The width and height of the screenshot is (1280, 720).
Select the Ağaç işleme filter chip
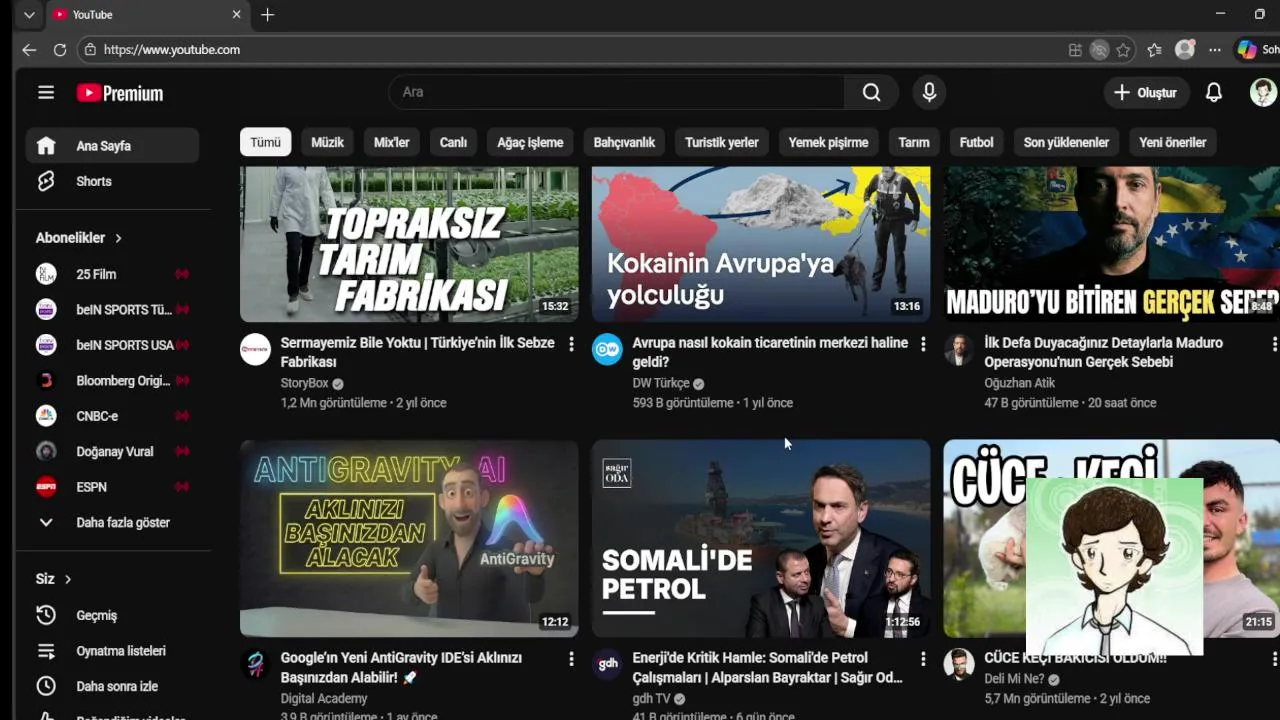pyautogui.click(x=530, y=142)
